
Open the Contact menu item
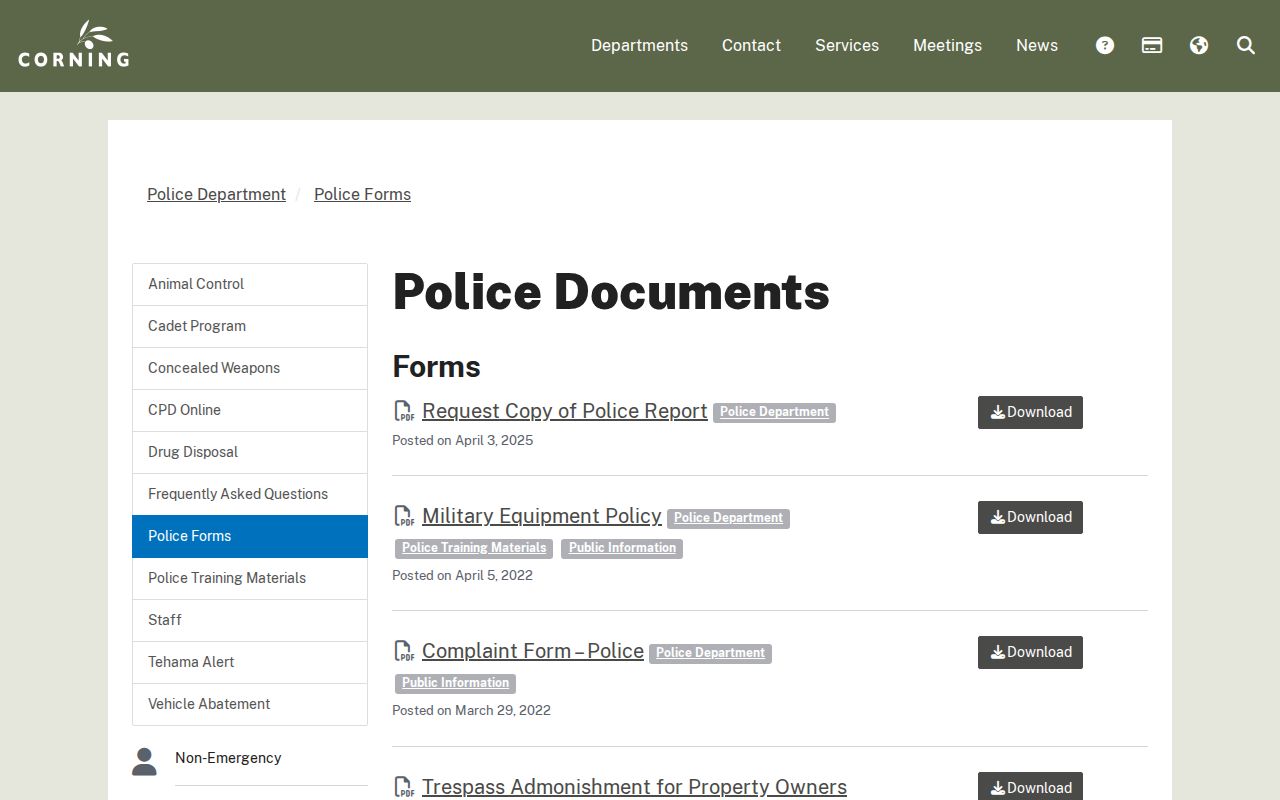[751, 45]
